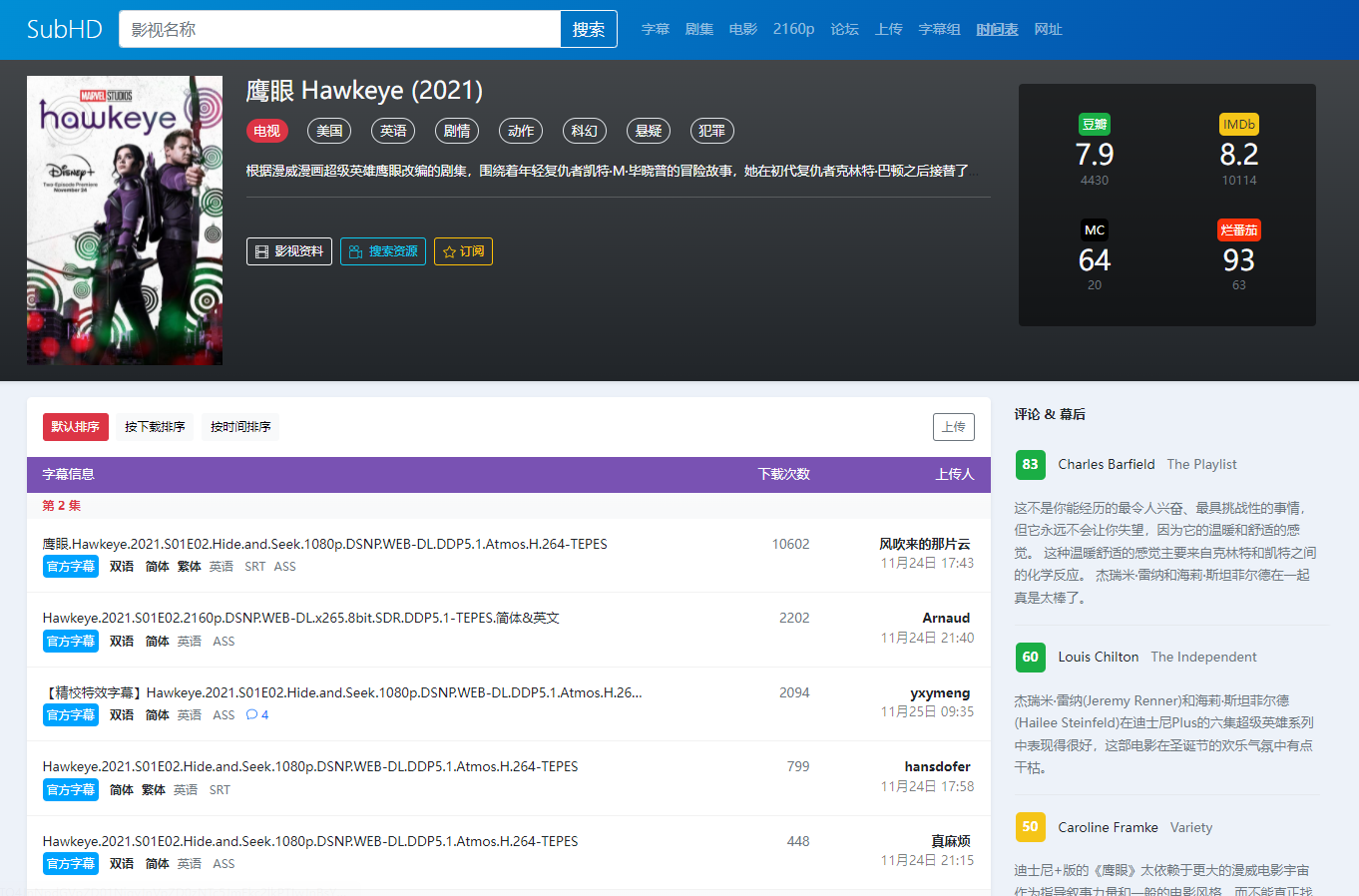Viewport: 1359px width, 896px height.
Task: Click 官方字幕 badge in Arnaud row
Action: [x=71, y=642]
